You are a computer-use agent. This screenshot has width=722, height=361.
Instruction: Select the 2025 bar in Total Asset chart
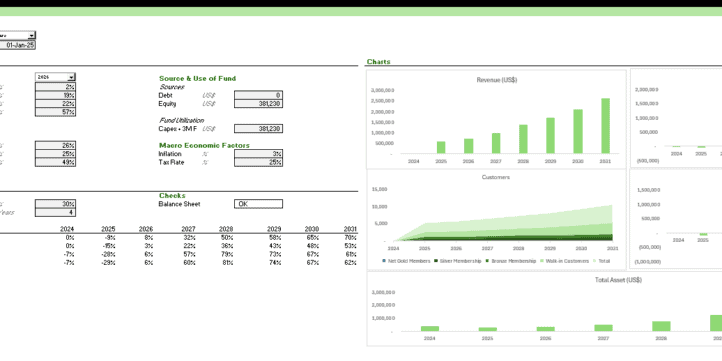488,329
